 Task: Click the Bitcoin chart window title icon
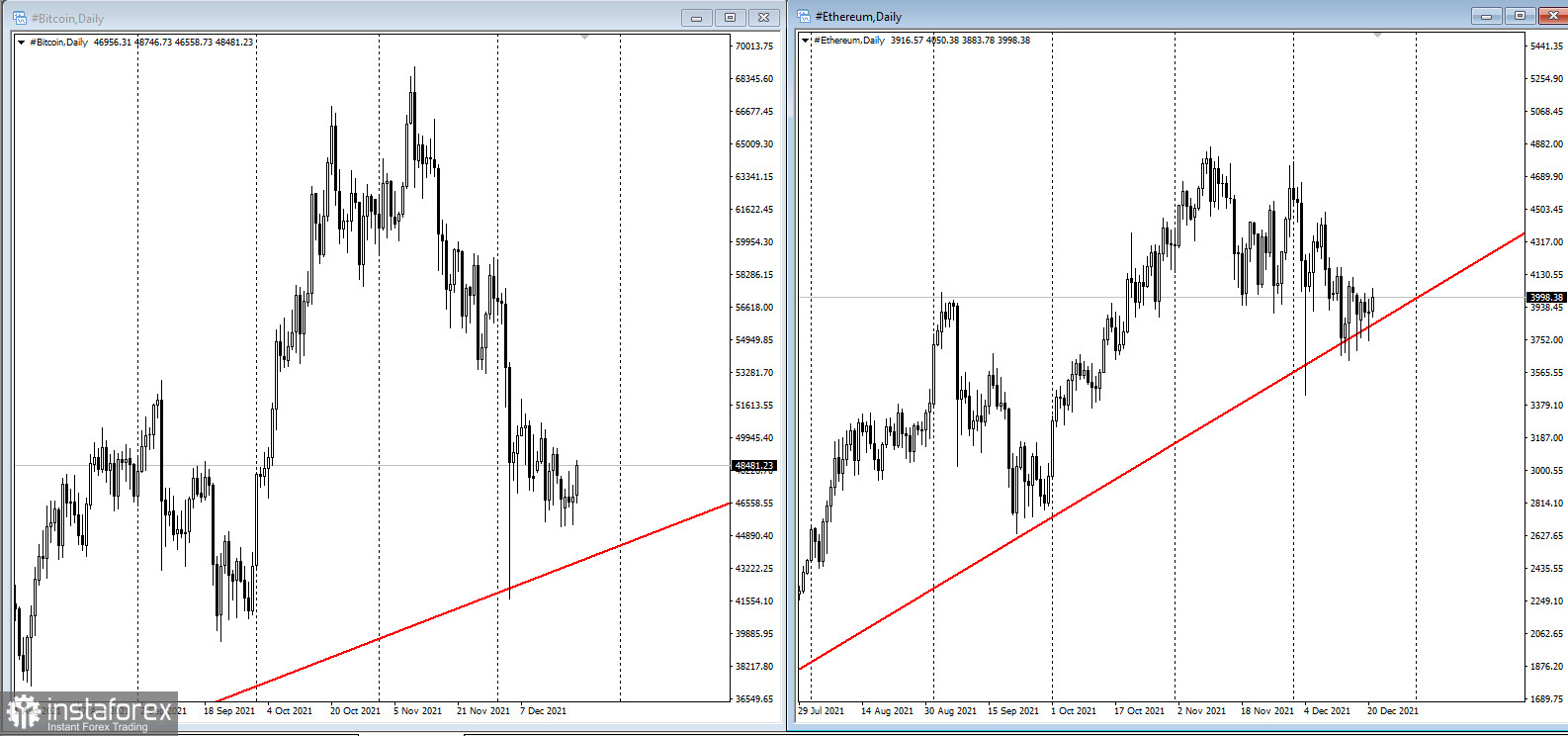[x=19, y=18]
